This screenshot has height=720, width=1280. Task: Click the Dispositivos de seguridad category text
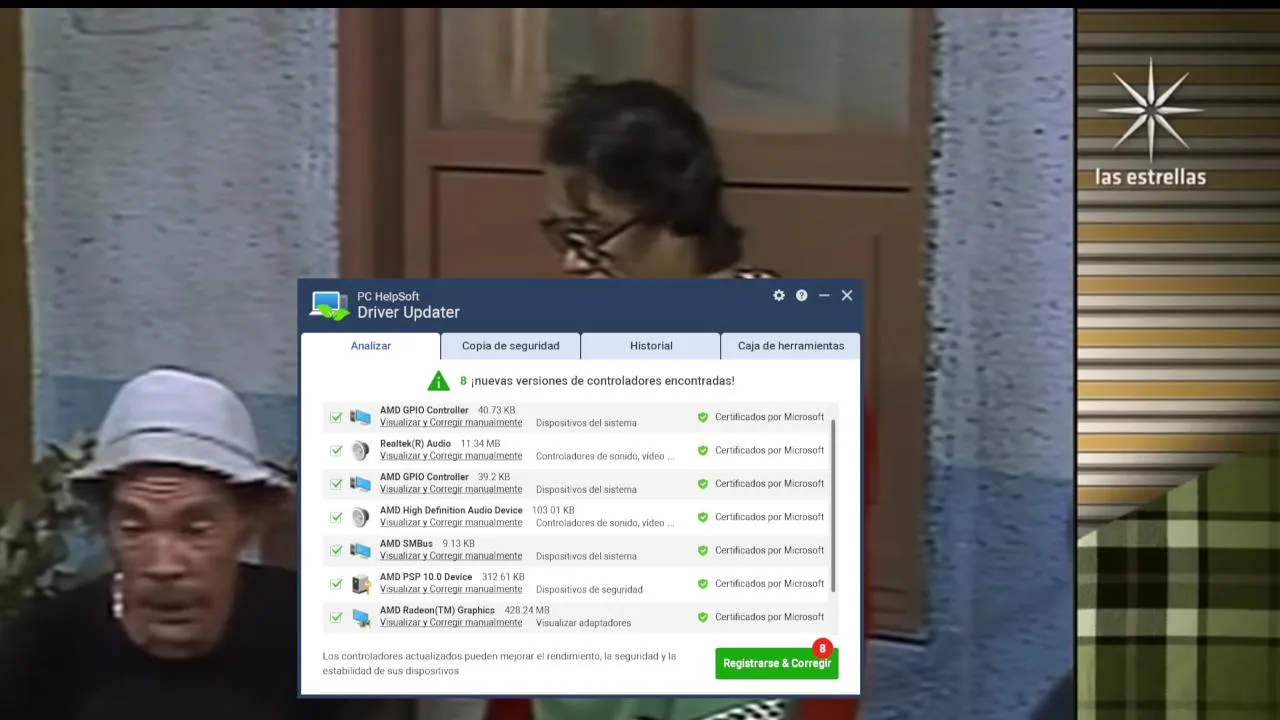click(x=589, y=589)
